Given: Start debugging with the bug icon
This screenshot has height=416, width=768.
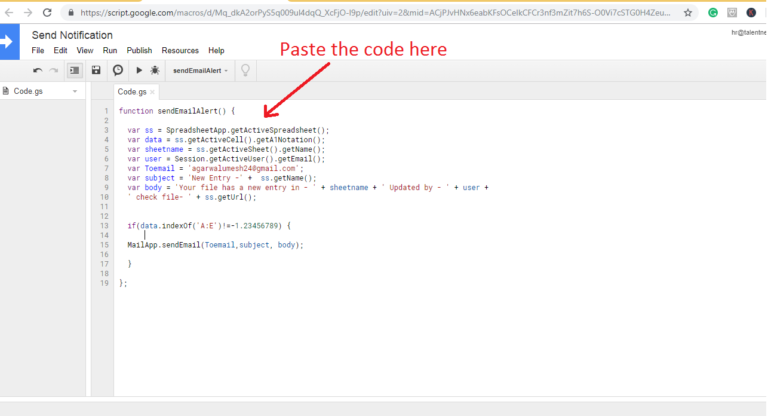Looking at the screenshot, I should (154, 71).
